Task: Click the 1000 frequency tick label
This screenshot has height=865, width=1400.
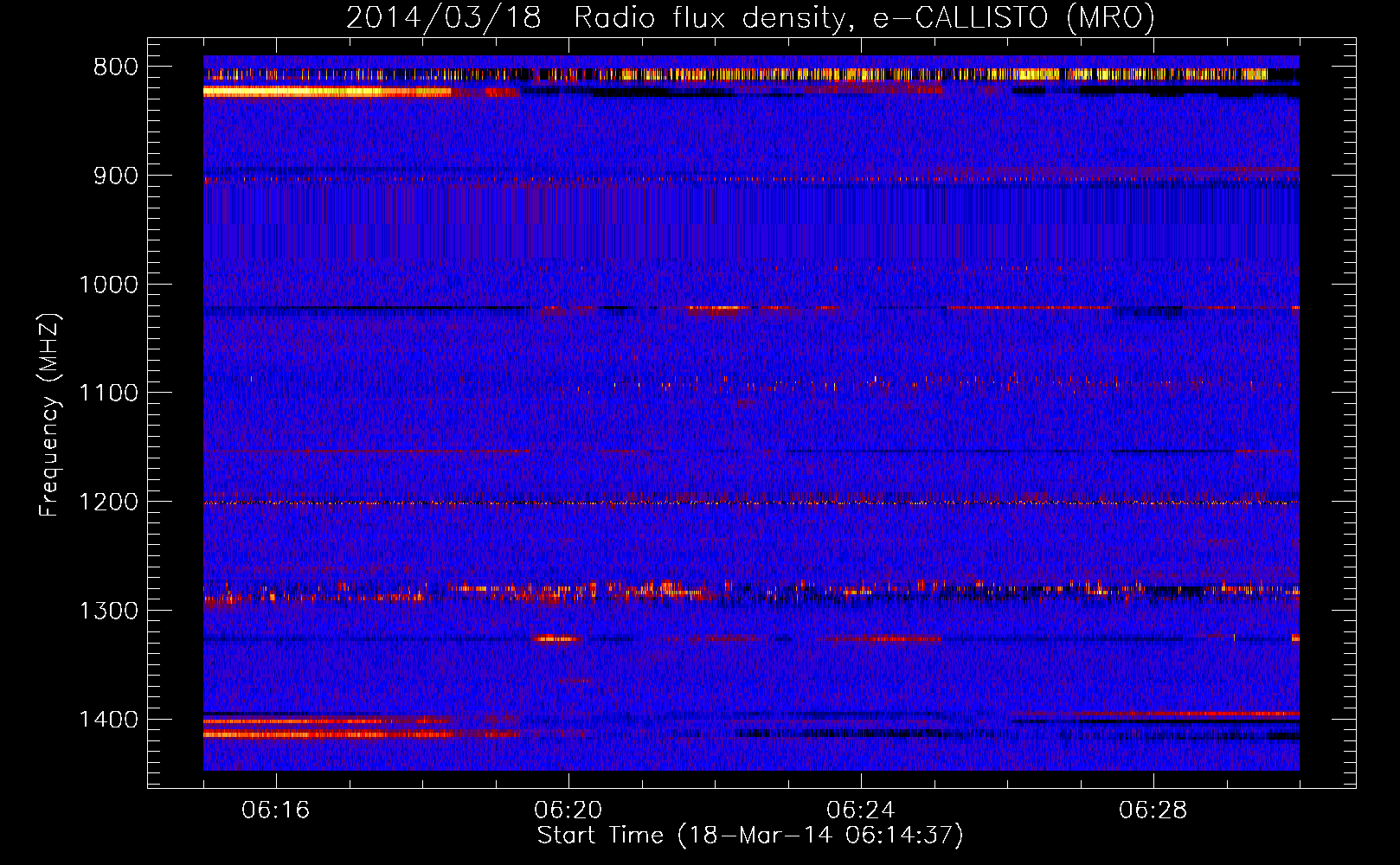Action: 109,285
